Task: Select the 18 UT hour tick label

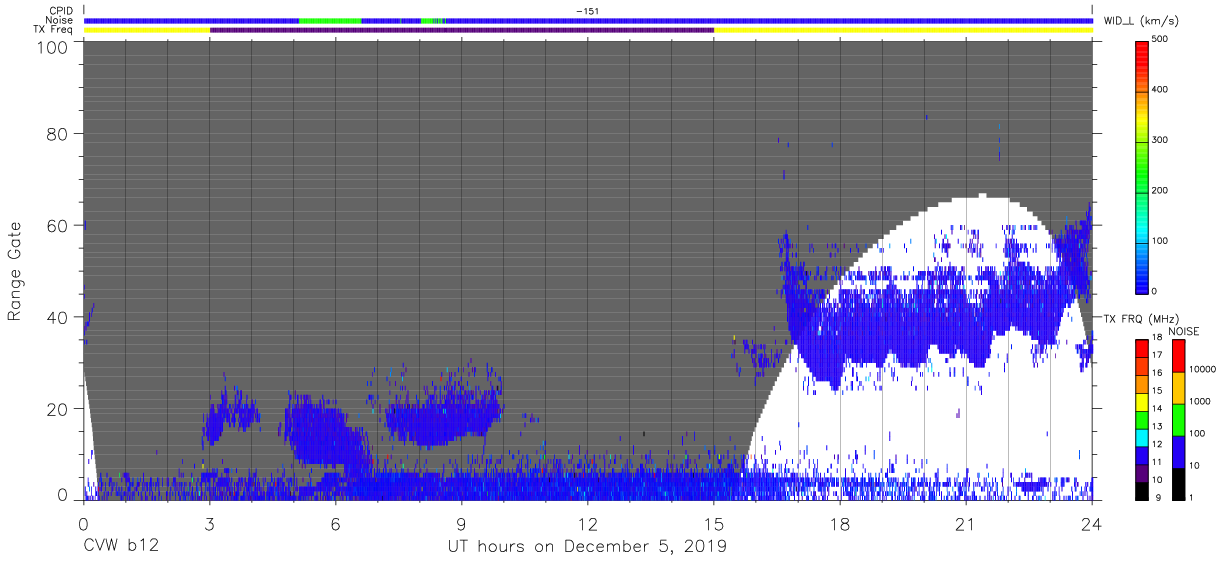Action: [840, 523]
